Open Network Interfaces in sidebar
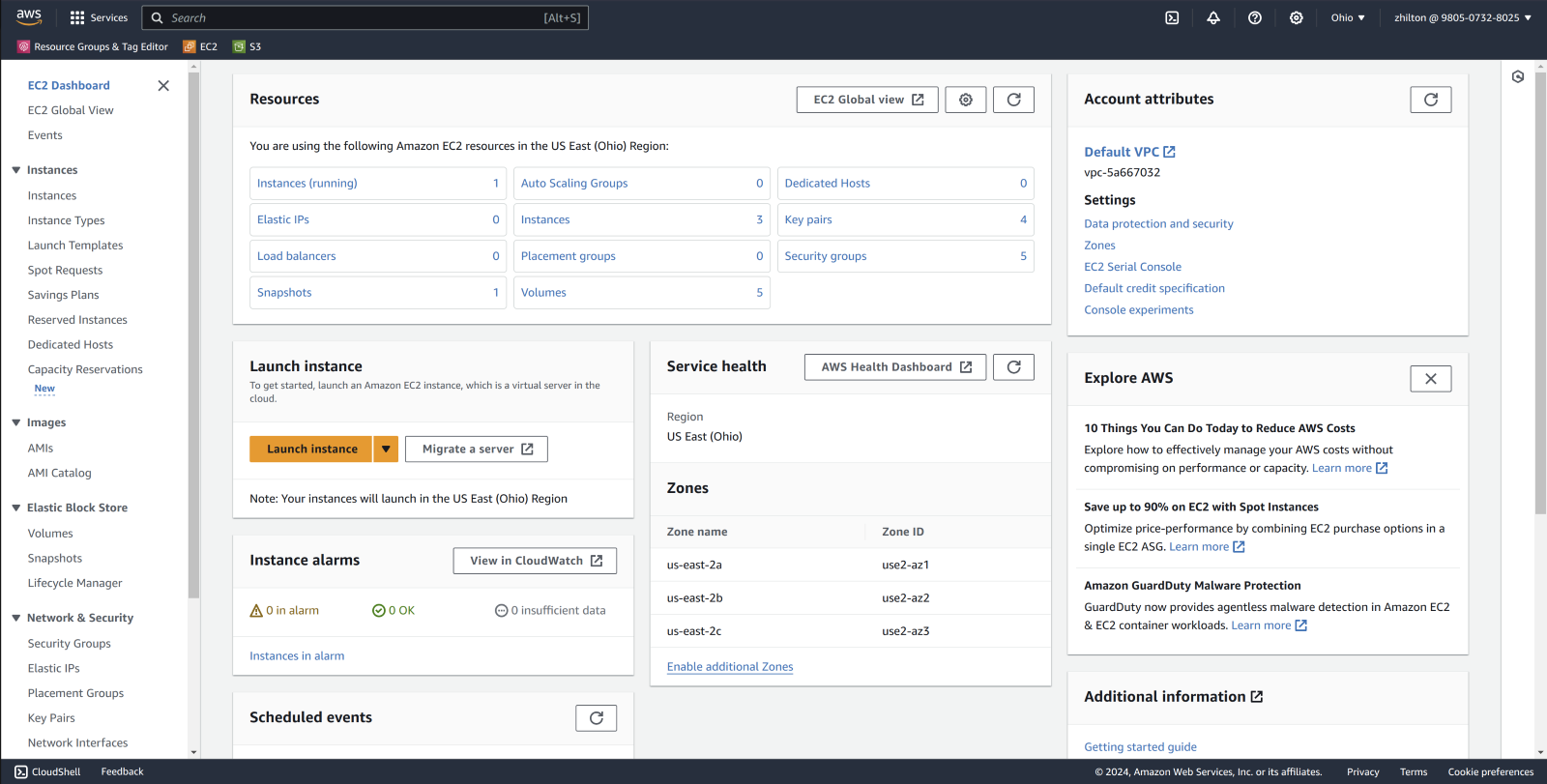 coord(78,742)
